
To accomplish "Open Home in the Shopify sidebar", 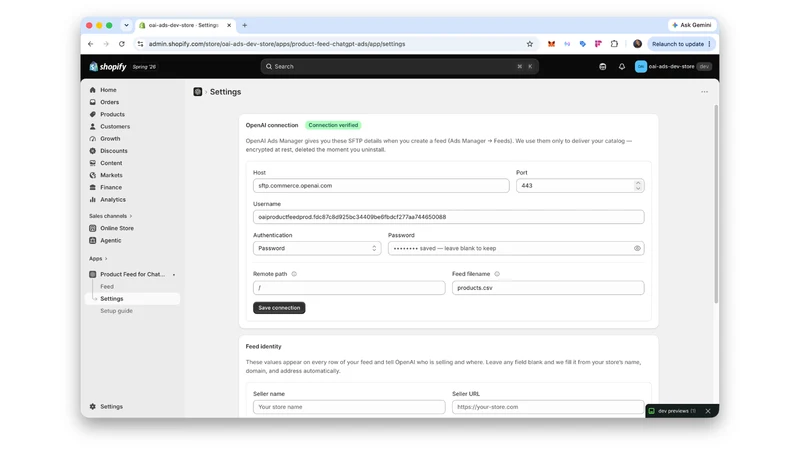I will [x=108, y=90].
